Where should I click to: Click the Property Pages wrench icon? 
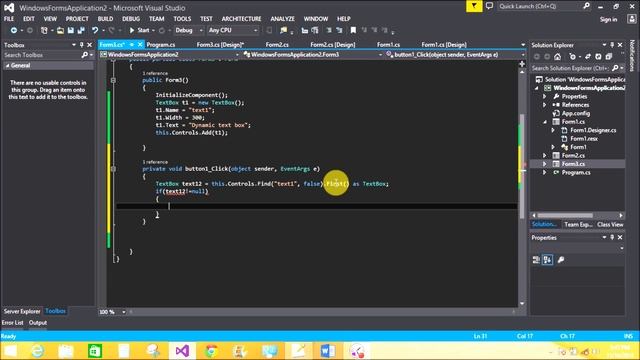(x=561, y=260)
